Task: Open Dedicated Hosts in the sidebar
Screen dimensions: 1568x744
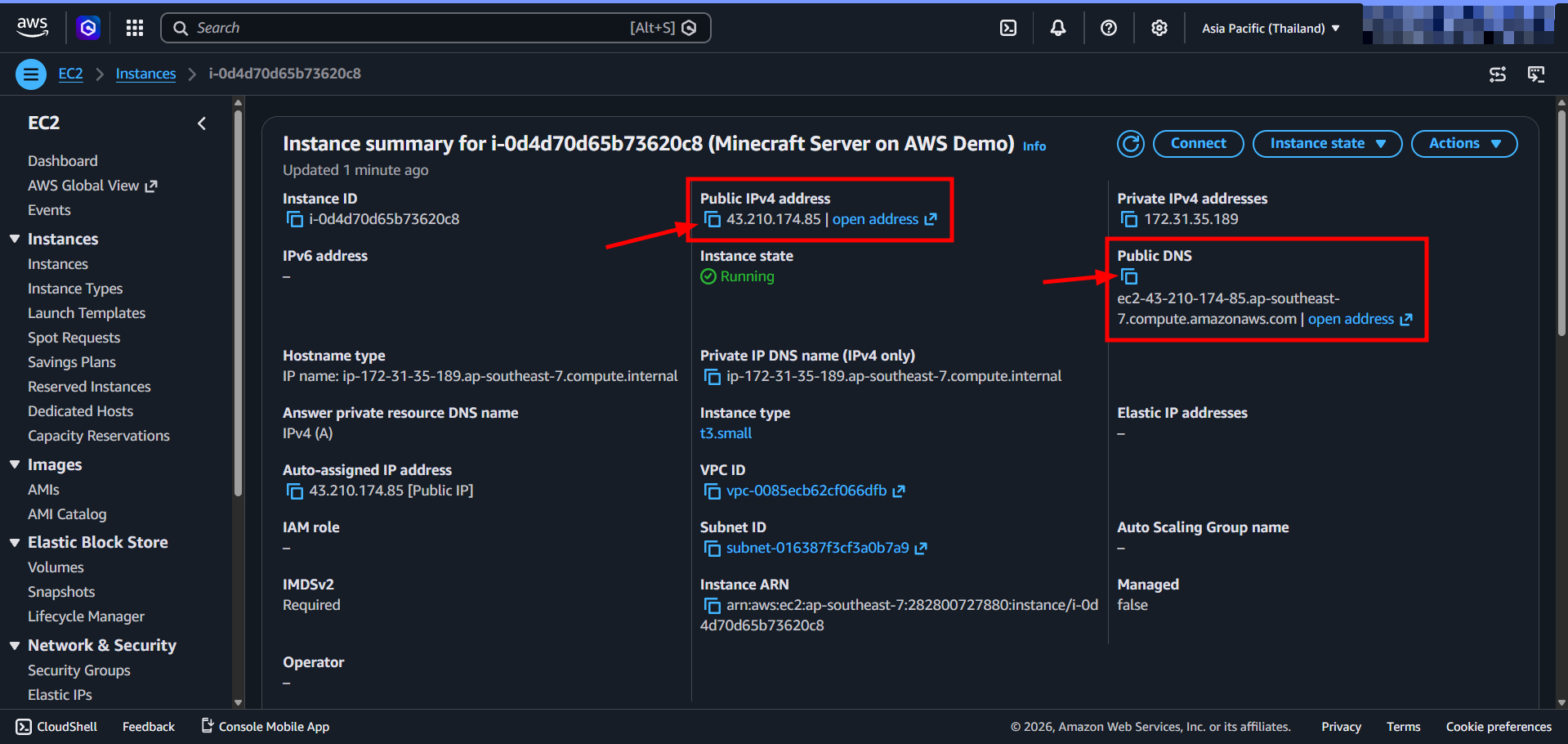Action: 80,411
